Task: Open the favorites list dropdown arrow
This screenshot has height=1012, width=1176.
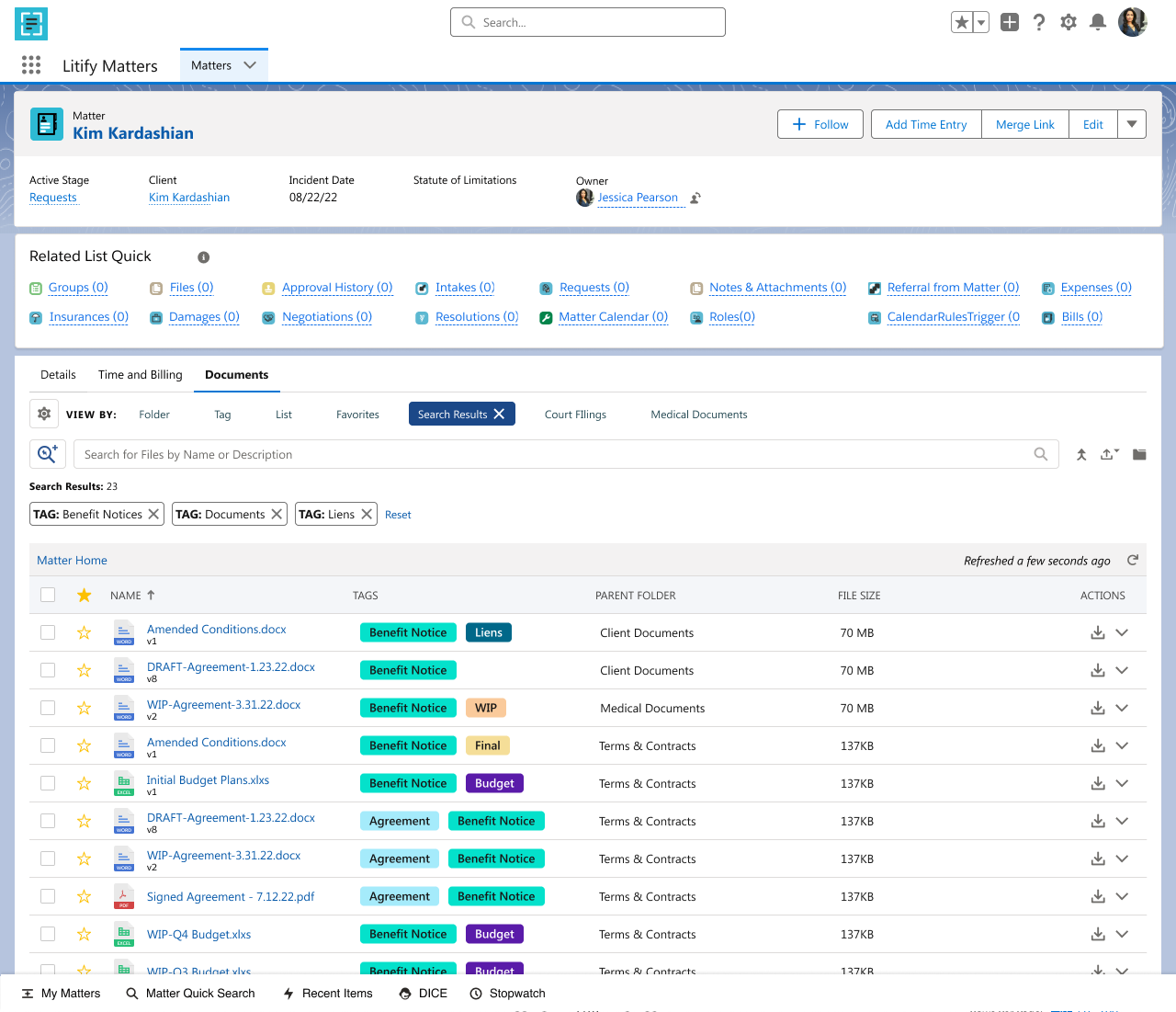Action: click(981, 22)
